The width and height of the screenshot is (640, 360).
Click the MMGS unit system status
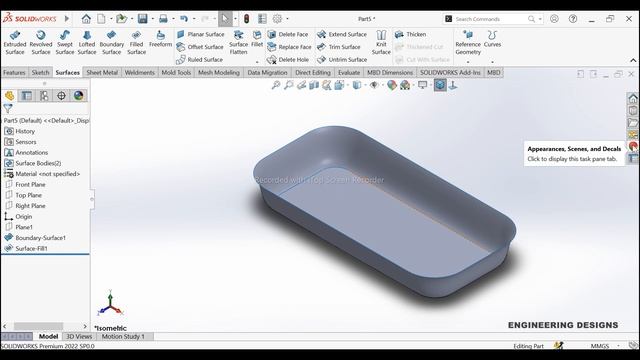[600, 346]
